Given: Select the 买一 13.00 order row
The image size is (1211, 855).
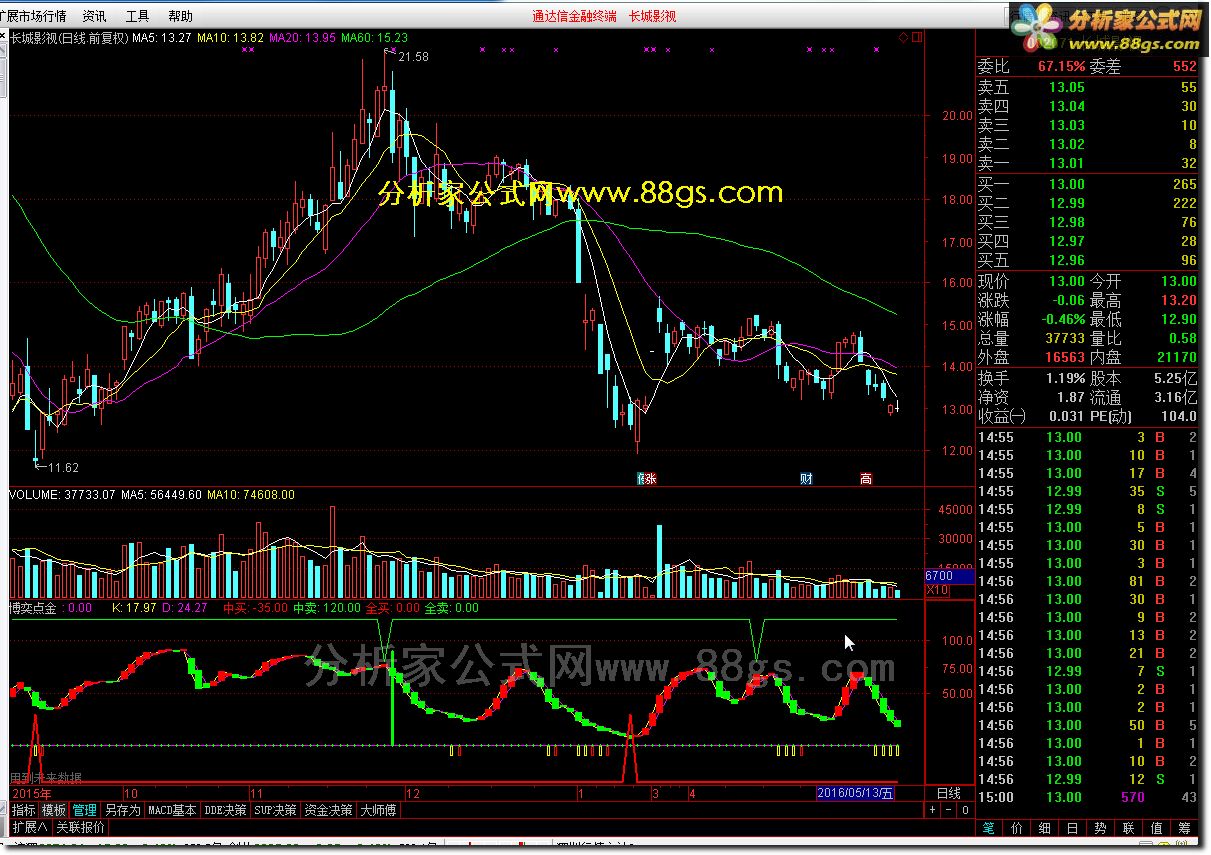Looking at the screenshot, I should 1087,184.
